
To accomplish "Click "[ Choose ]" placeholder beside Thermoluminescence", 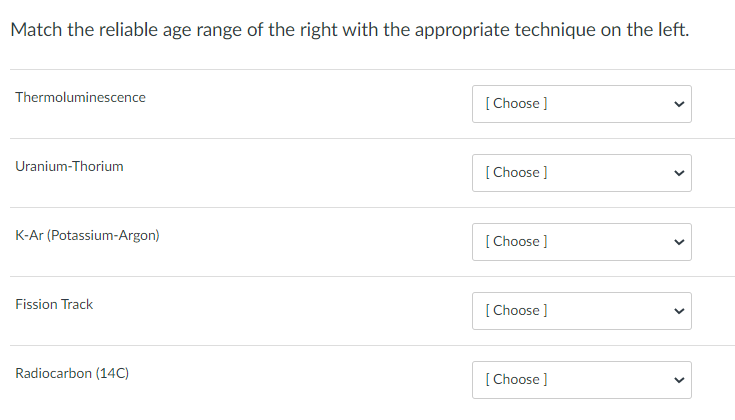I will 515,104.
